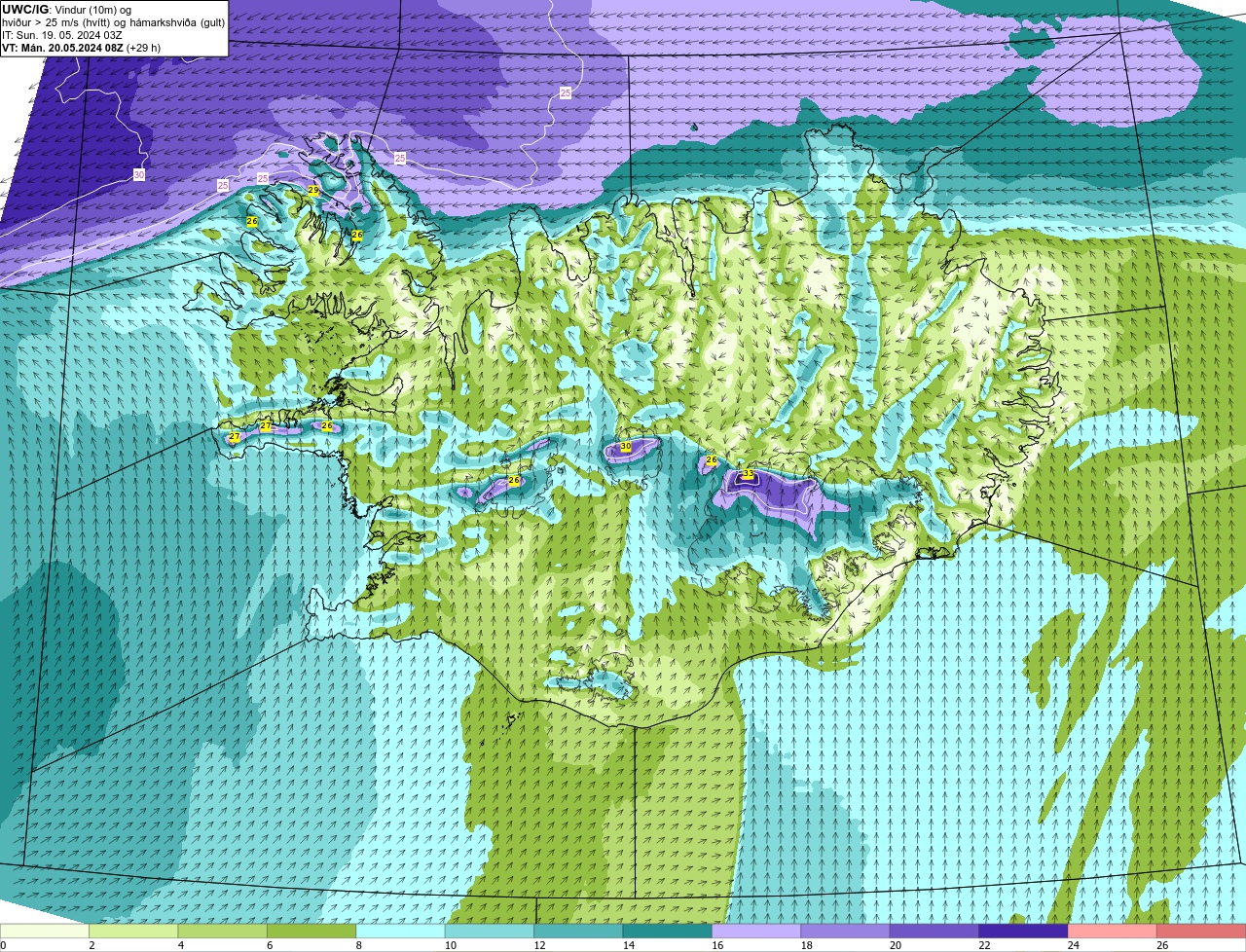Click the 18–20 m/s purple legend swatch

click(x=846, y=931)
